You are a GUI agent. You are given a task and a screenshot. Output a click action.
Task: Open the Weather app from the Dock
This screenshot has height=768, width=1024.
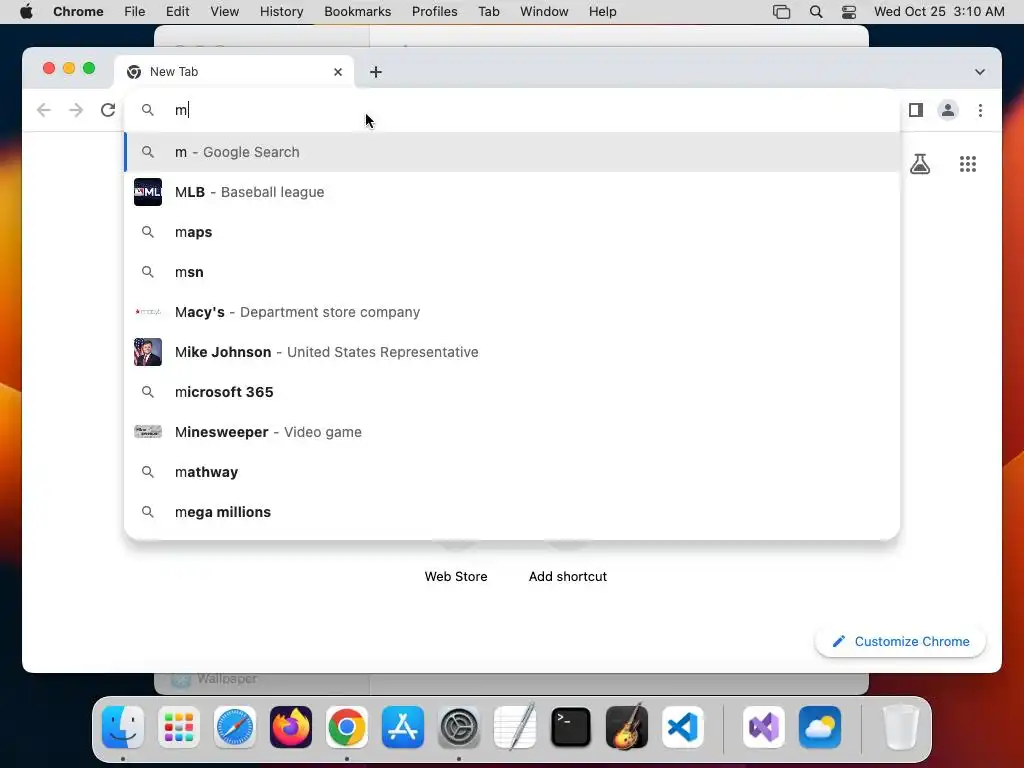coord(820,727)
